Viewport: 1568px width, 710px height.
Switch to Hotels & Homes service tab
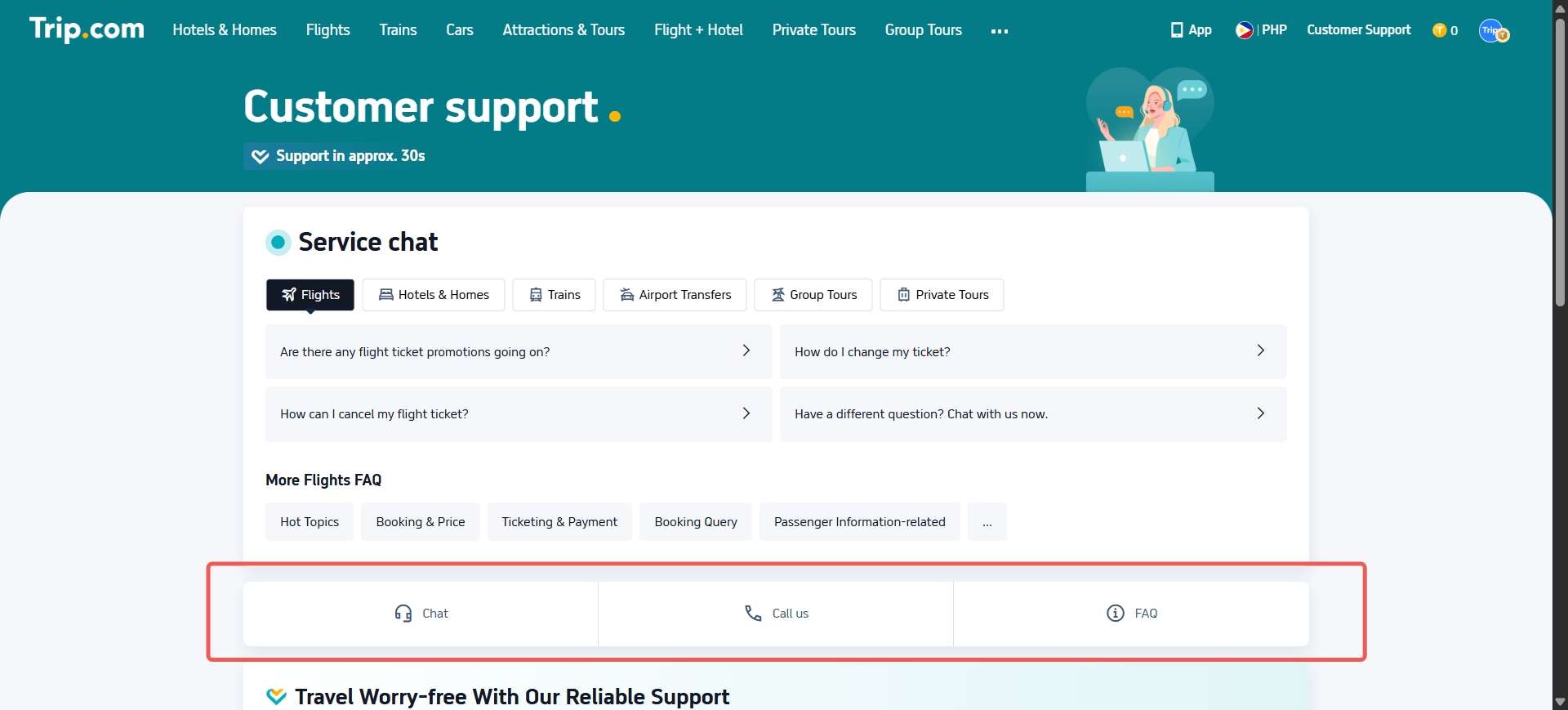pyautogui.click(x=434, y=295)
